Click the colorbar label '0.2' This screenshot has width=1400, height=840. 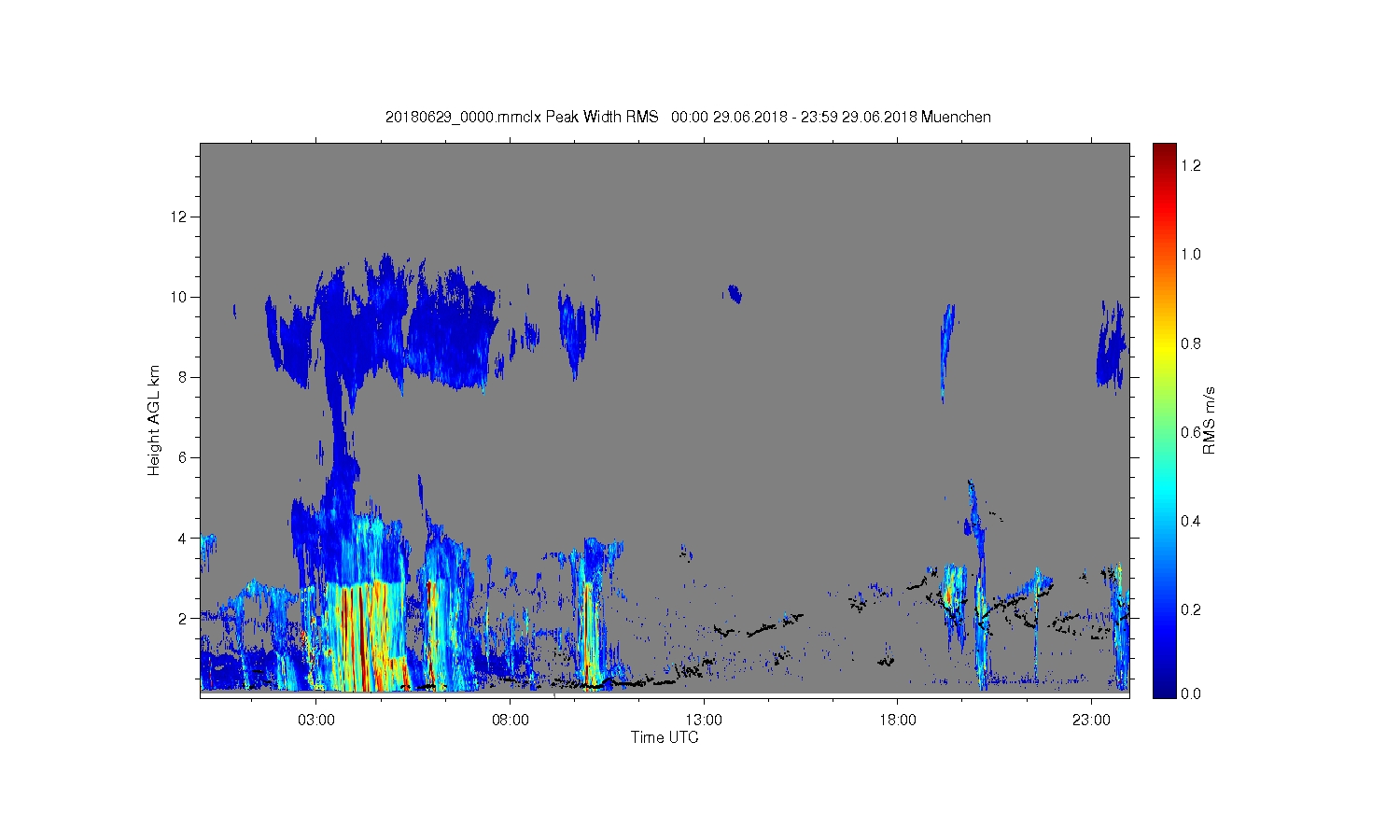tap(1191, 609)
